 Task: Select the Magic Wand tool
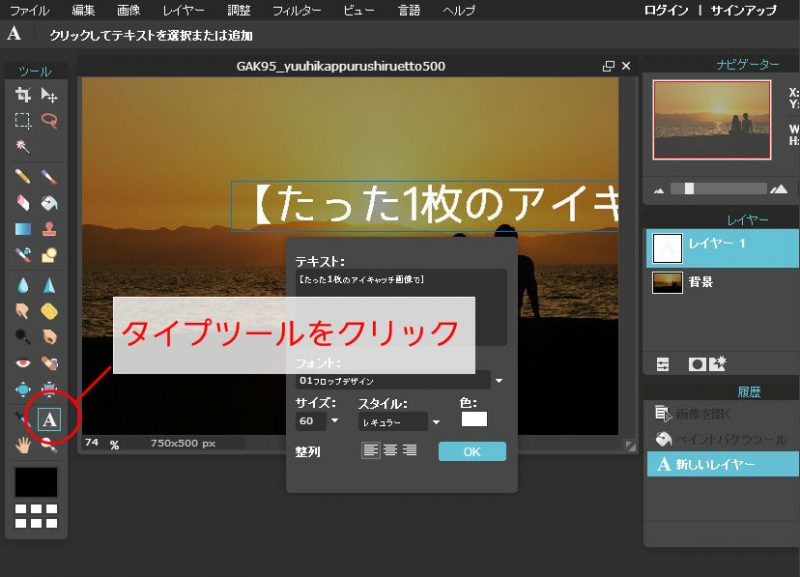[23, 146]
